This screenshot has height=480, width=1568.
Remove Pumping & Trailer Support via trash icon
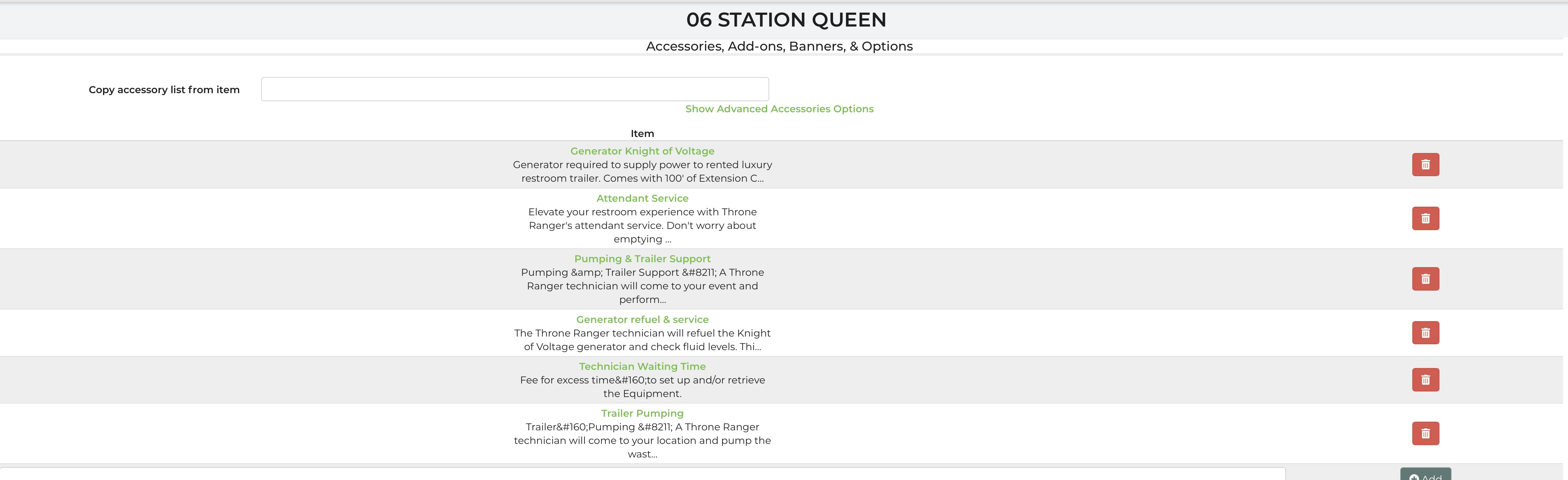[1425, 279]
